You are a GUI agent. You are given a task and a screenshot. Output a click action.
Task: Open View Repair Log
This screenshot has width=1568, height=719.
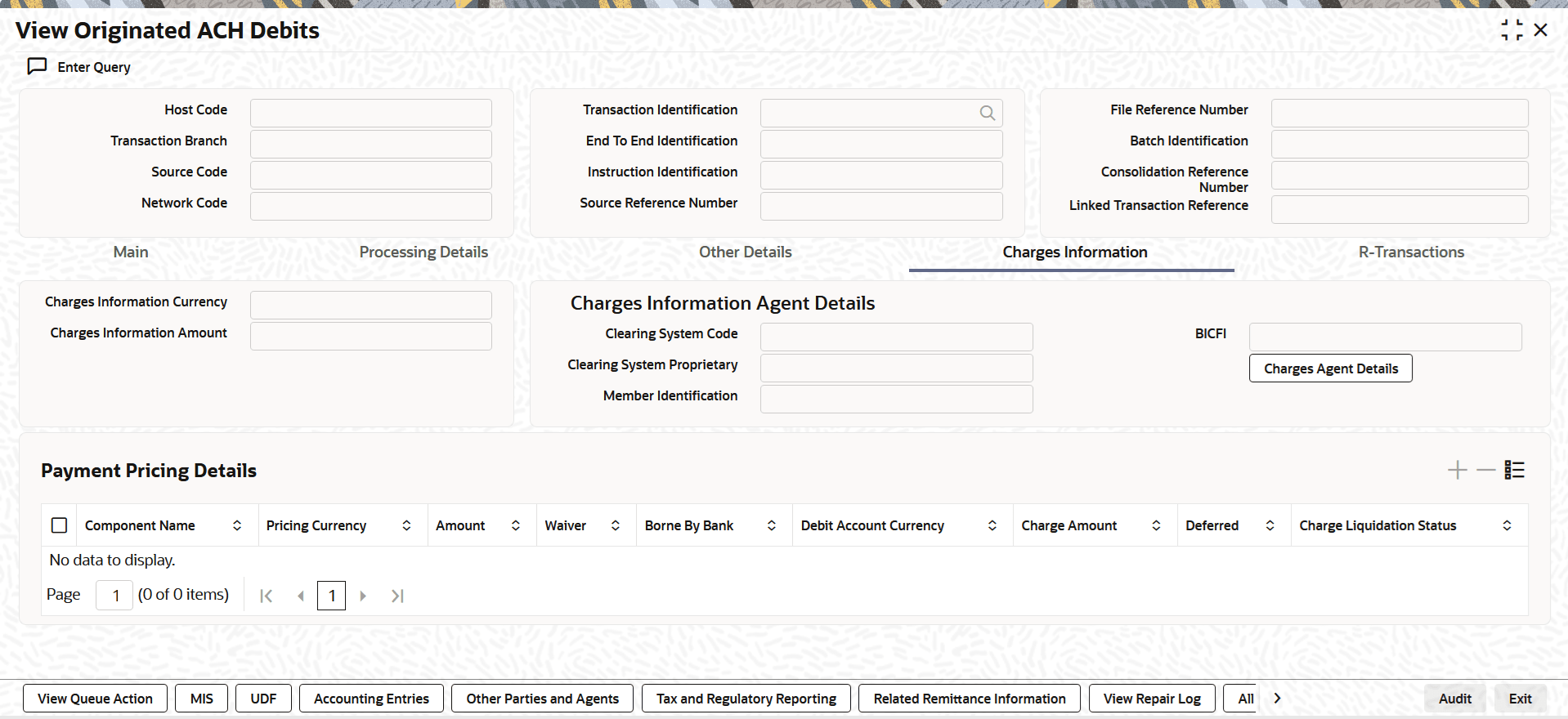[1152, 699]
